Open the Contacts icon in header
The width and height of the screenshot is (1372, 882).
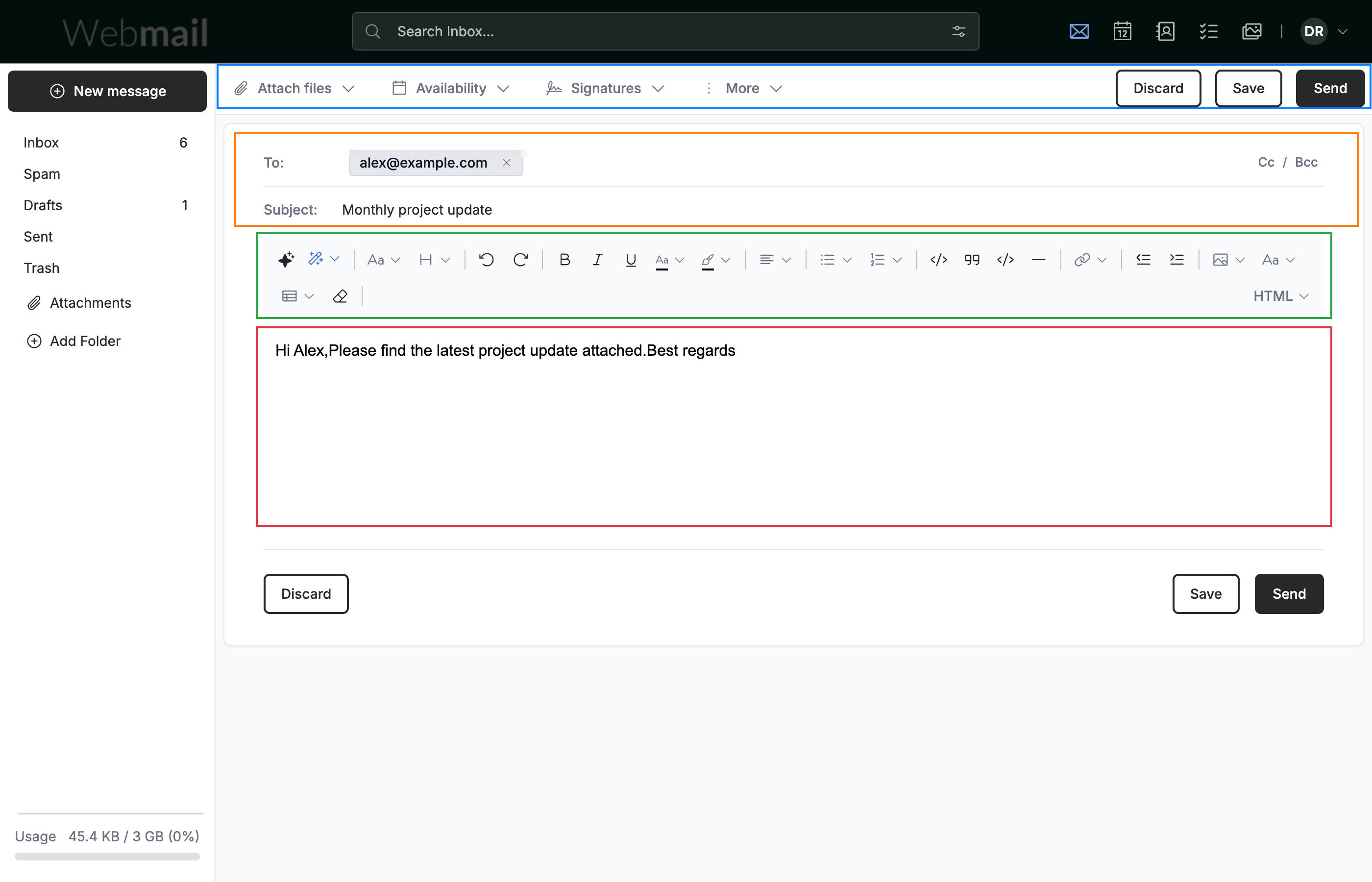(1165, 31)
